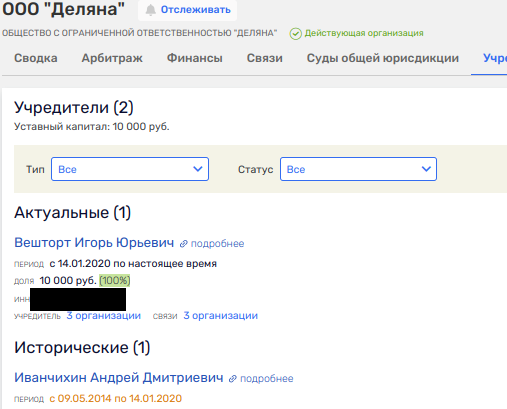The height and width of the screenshot is (409, 507).
Task: Open связи 3 организации link
Action: click(221, 316)
